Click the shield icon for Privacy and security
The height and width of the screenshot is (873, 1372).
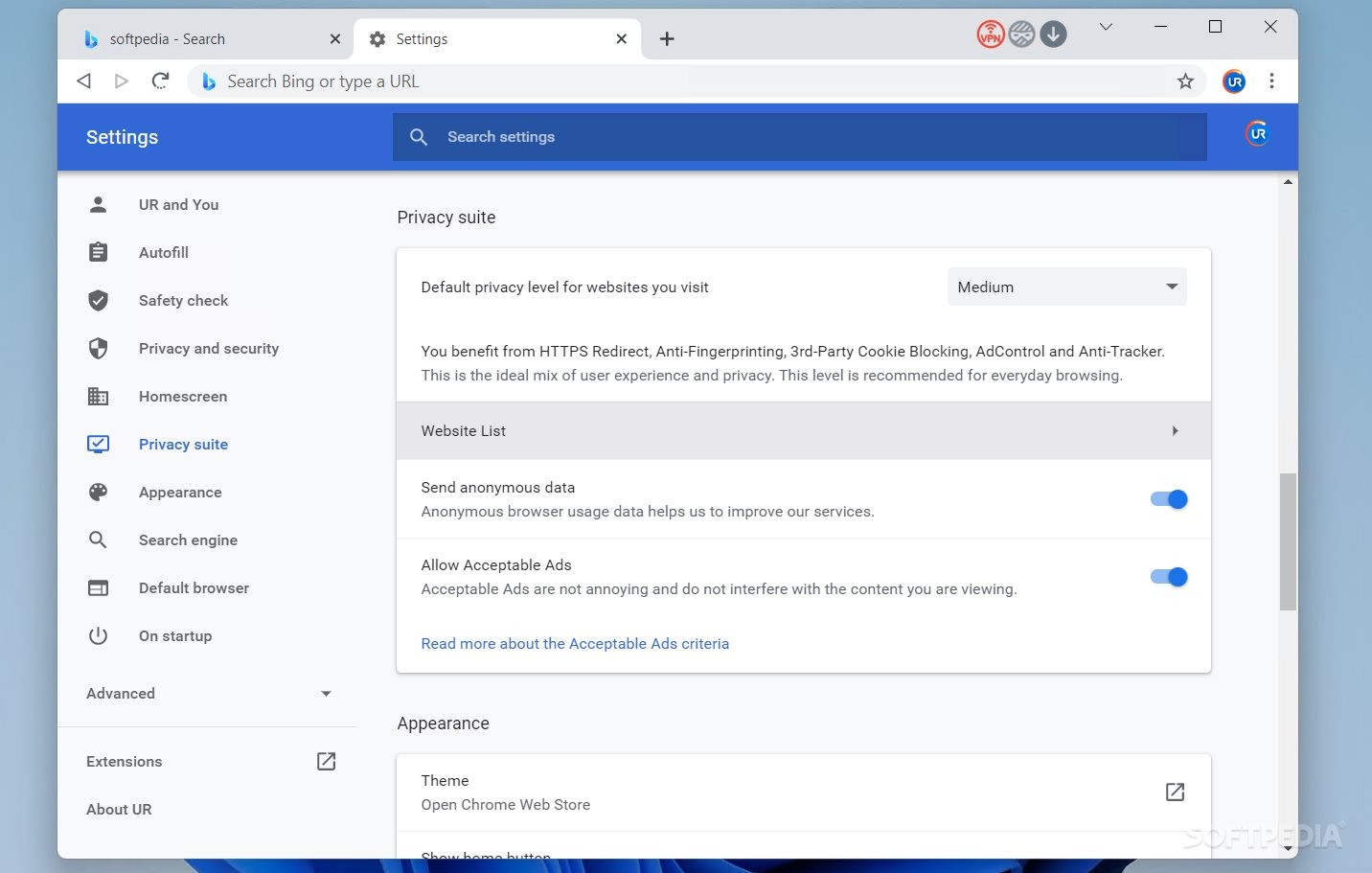tap(98, 348)
